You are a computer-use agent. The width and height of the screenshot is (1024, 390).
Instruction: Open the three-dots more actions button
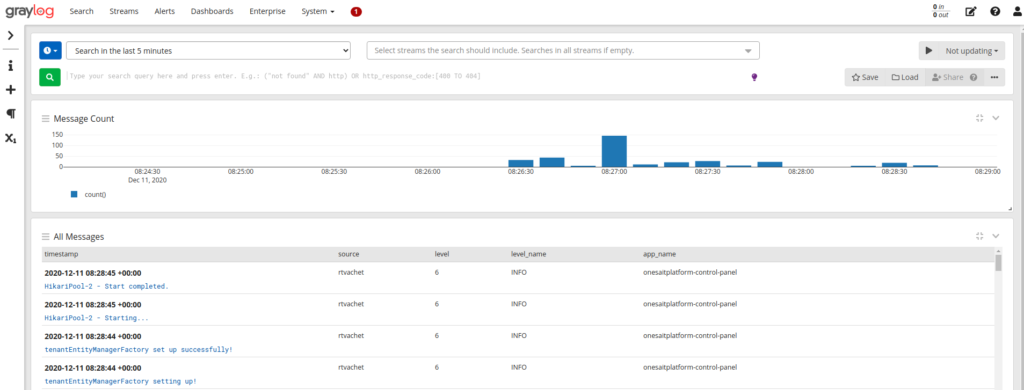click(994, 77)
